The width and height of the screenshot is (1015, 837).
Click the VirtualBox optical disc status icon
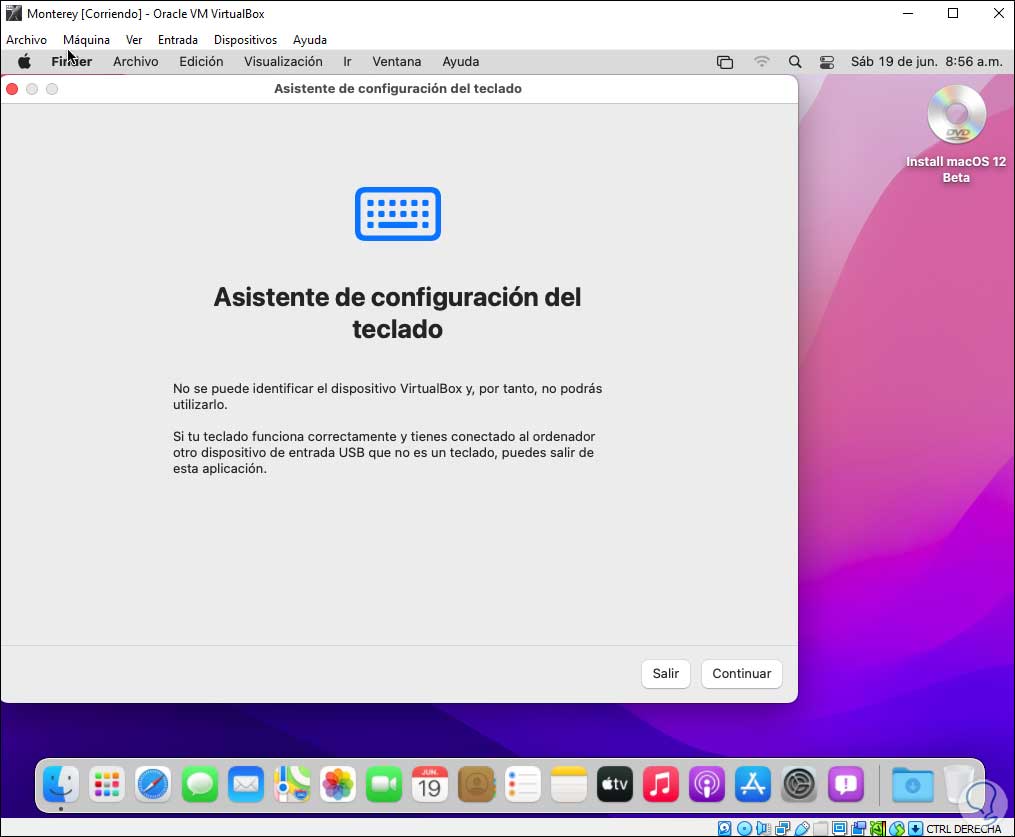pyautogui.click(x=744, y=828)
